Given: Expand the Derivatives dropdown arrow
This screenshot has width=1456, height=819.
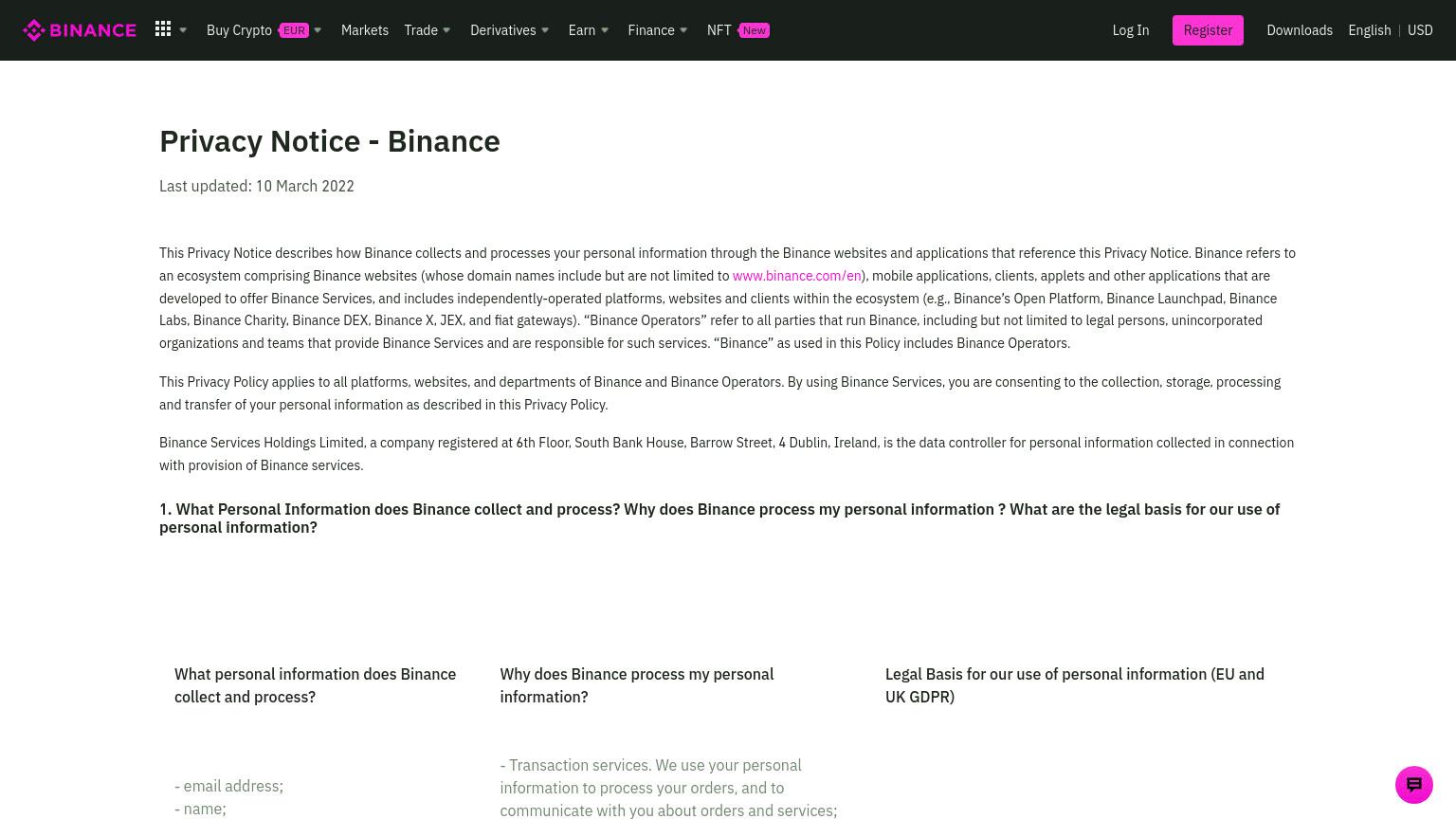Looking at the screenshot, I should [545, 30].
